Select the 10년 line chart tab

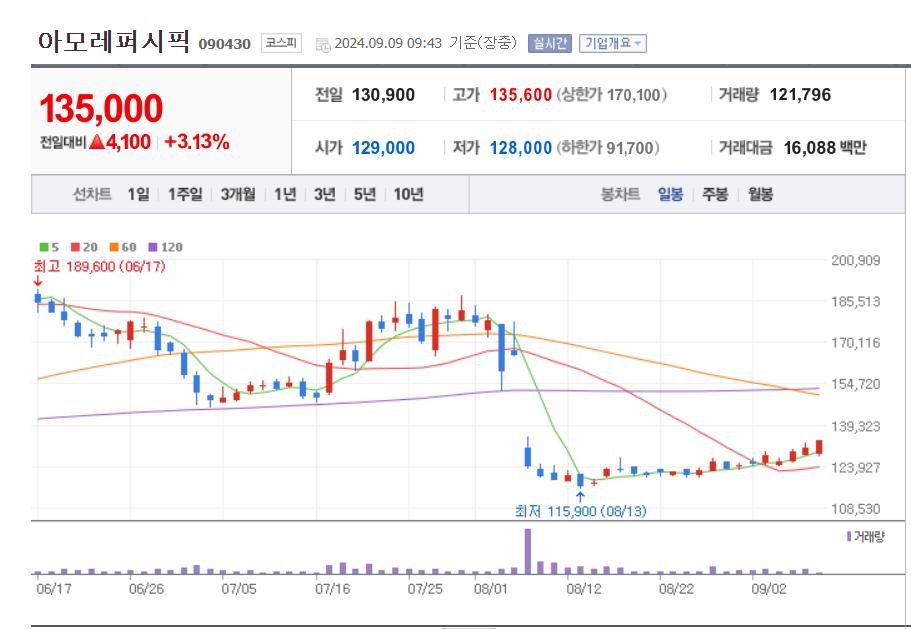pyautogui.click(x=408, y=194)
